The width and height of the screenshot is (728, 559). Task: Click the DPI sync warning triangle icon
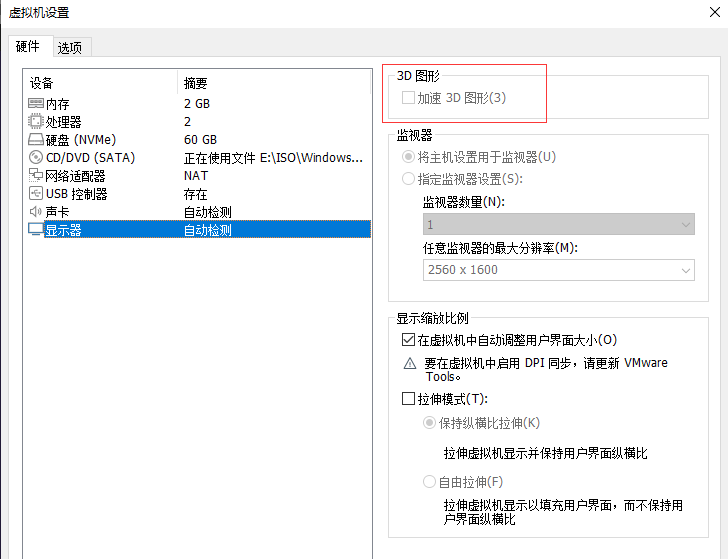point(410,364)
